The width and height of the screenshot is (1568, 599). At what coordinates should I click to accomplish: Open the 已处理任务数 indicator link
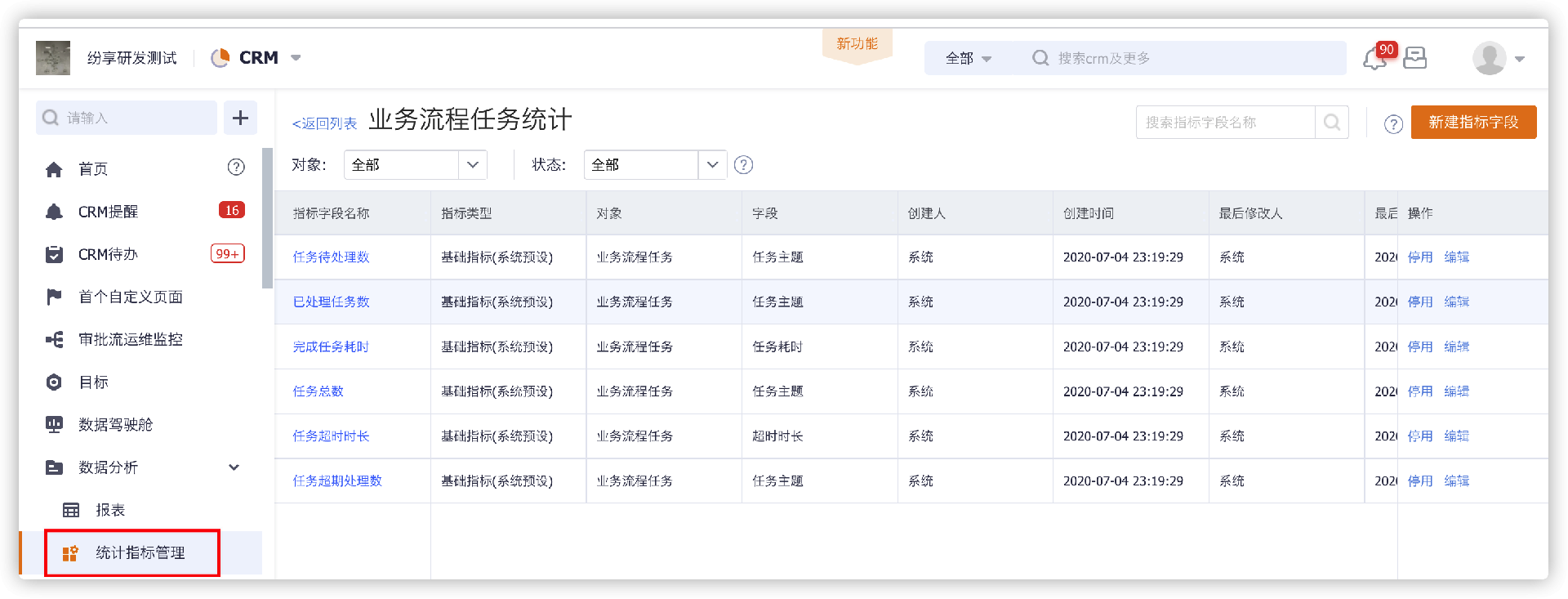tap(331, 302)
